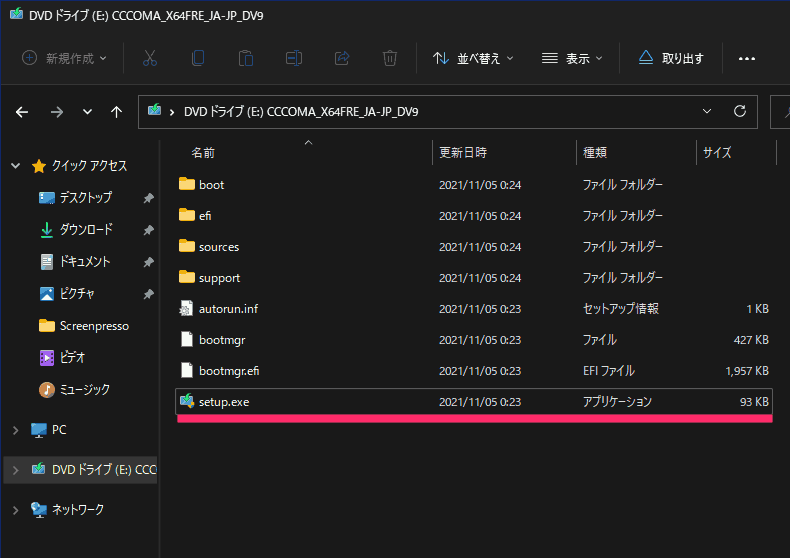
Task: Go forward with the right arrow
Action: tap(57, 112)
